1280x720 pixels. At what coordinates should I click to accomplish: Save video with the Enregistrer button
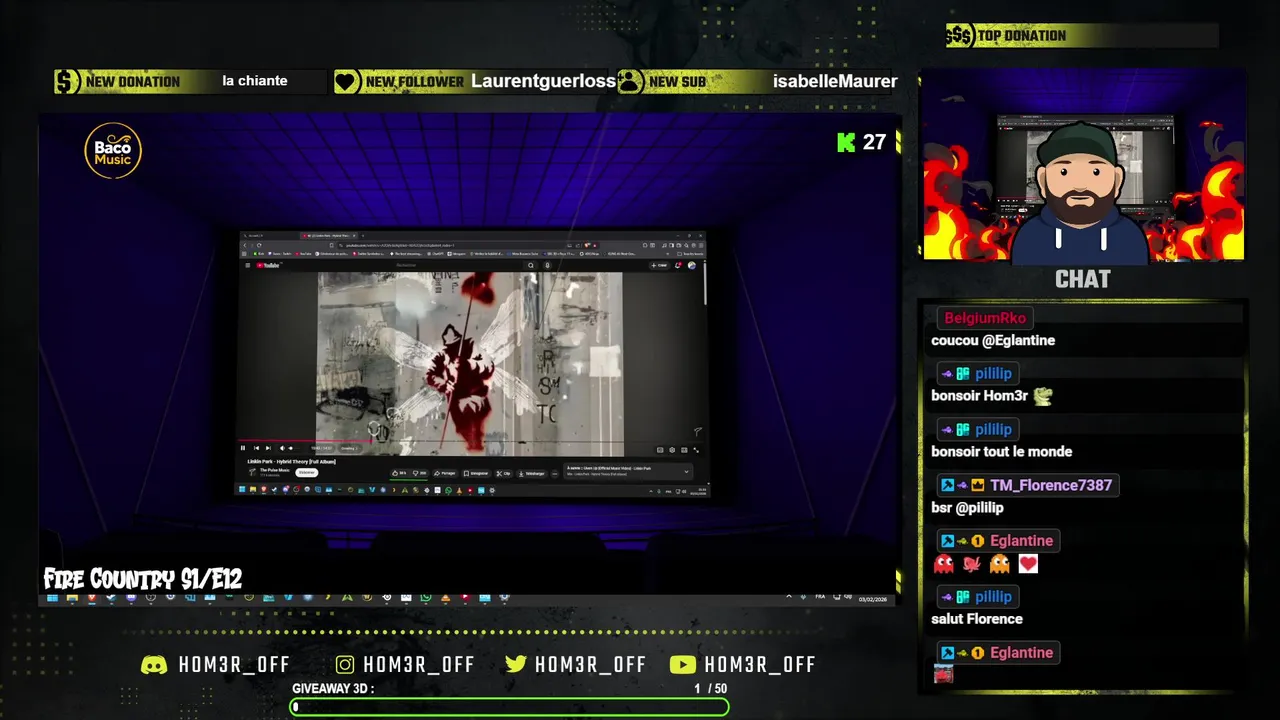click(477, 473)
